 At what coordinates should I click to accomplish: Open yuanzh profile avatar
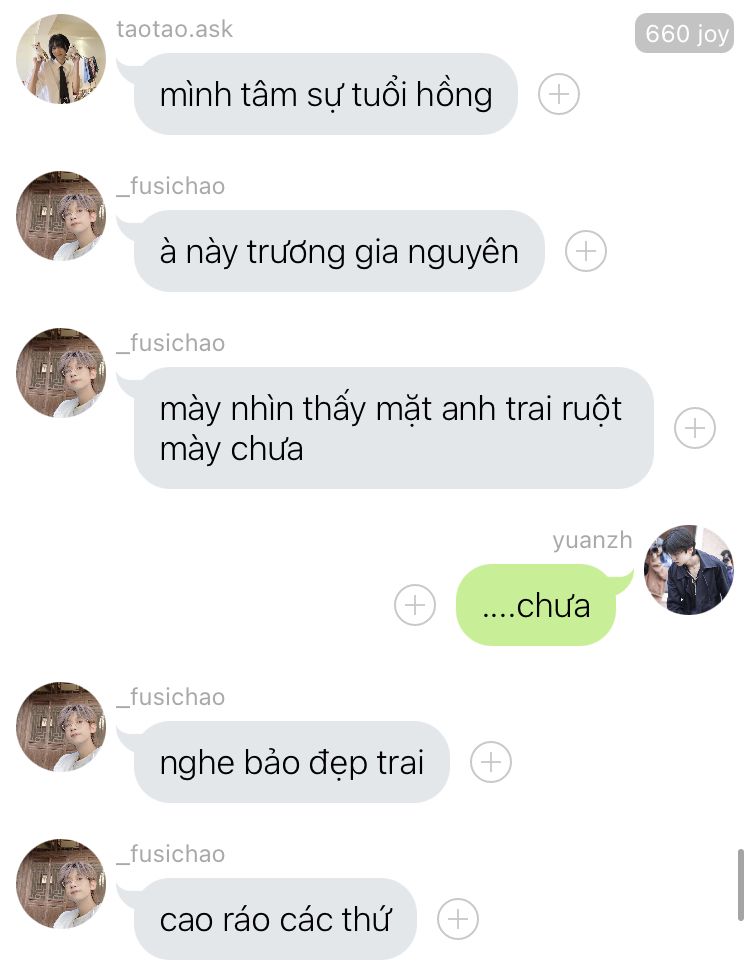click(x=689, y=570)
